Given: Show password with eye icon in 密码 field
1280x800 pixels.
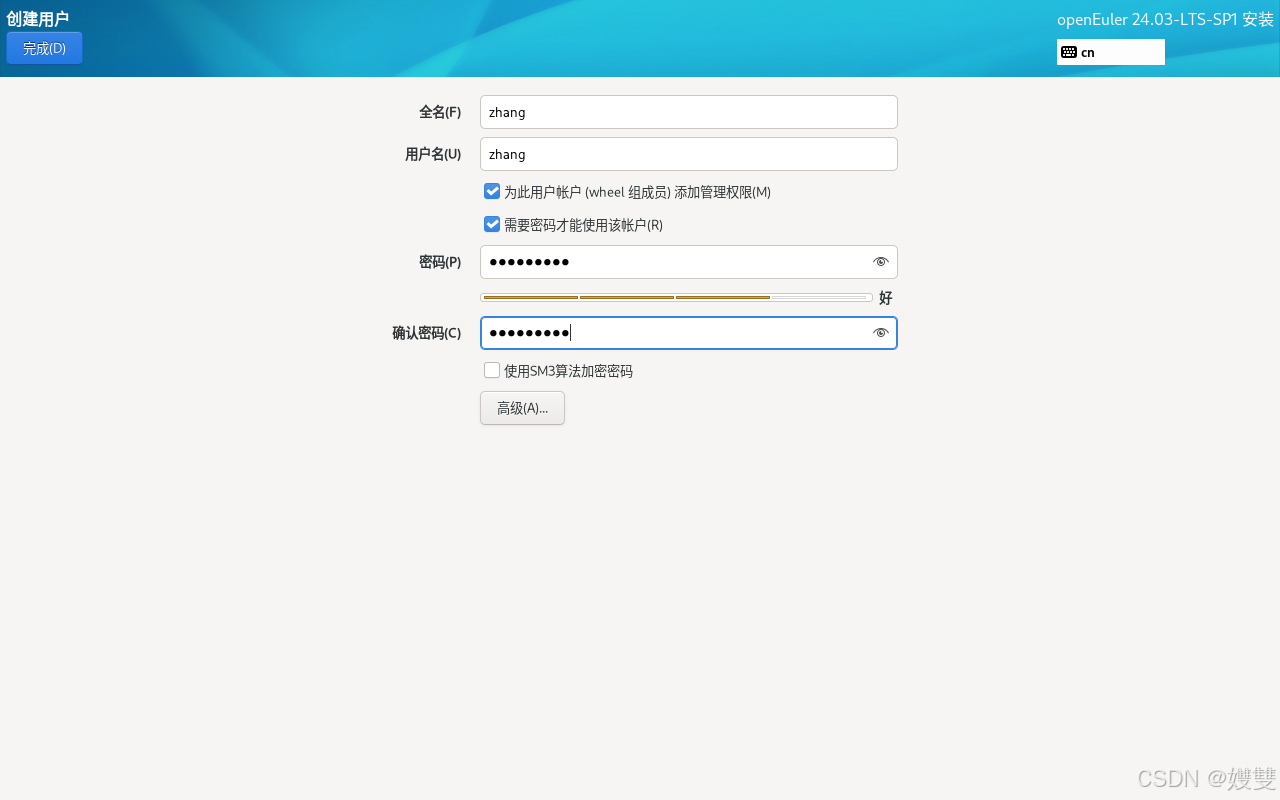Looking at the screenshot, I should [880, 262].
